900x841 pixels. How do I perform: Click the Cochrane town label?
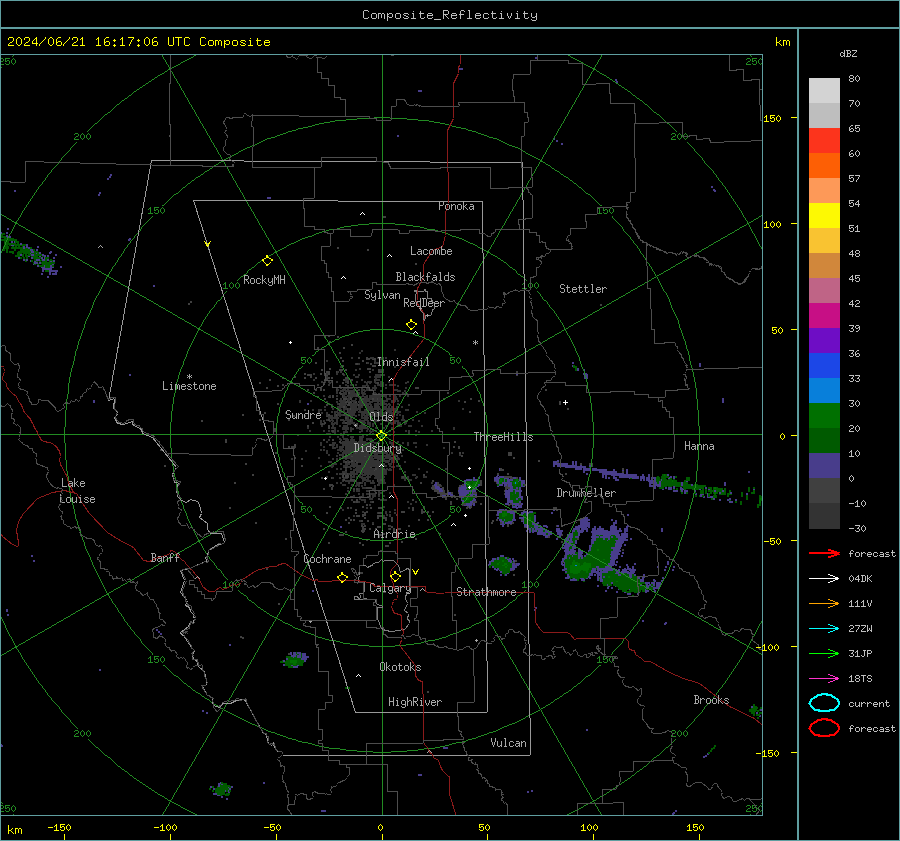click(327, 559)
